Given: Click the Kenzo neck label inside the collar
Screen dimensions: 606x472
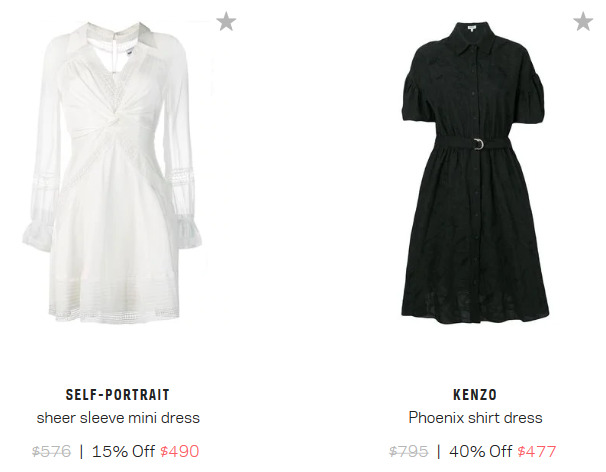Looking at the screenshot, I should 472,28.
